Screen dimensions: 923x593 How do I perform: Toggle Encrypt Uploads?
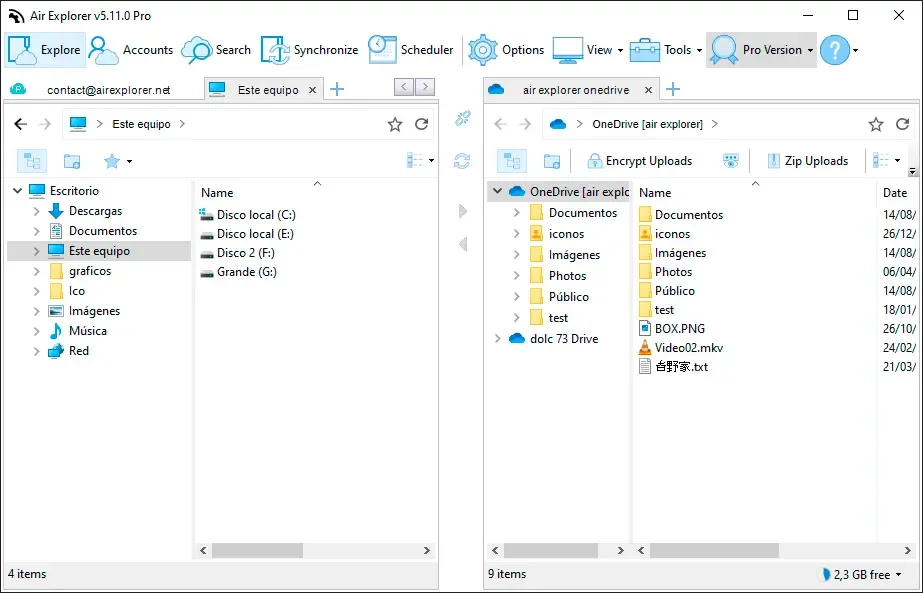click(640, 161)
